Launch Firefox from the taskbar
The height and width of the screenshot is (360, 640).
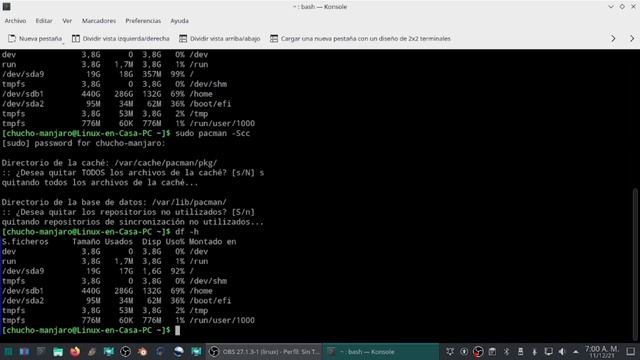click(x=75, y=351)
